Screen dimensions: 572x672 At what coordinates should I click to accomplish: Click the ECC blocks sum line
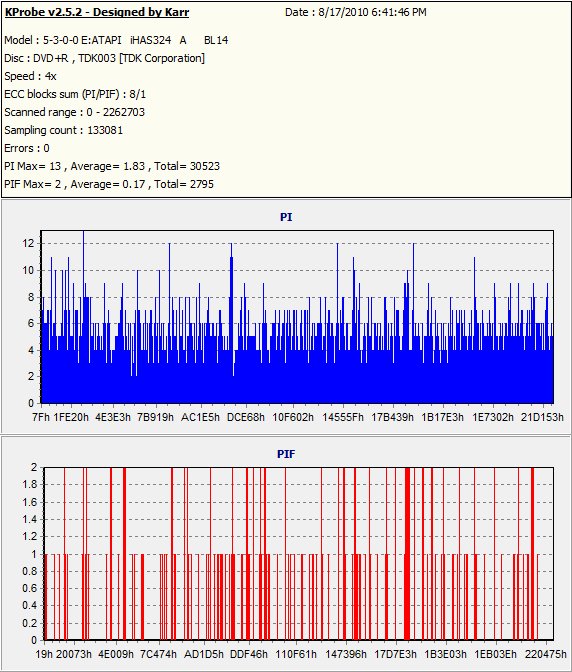tap(75, 94)
